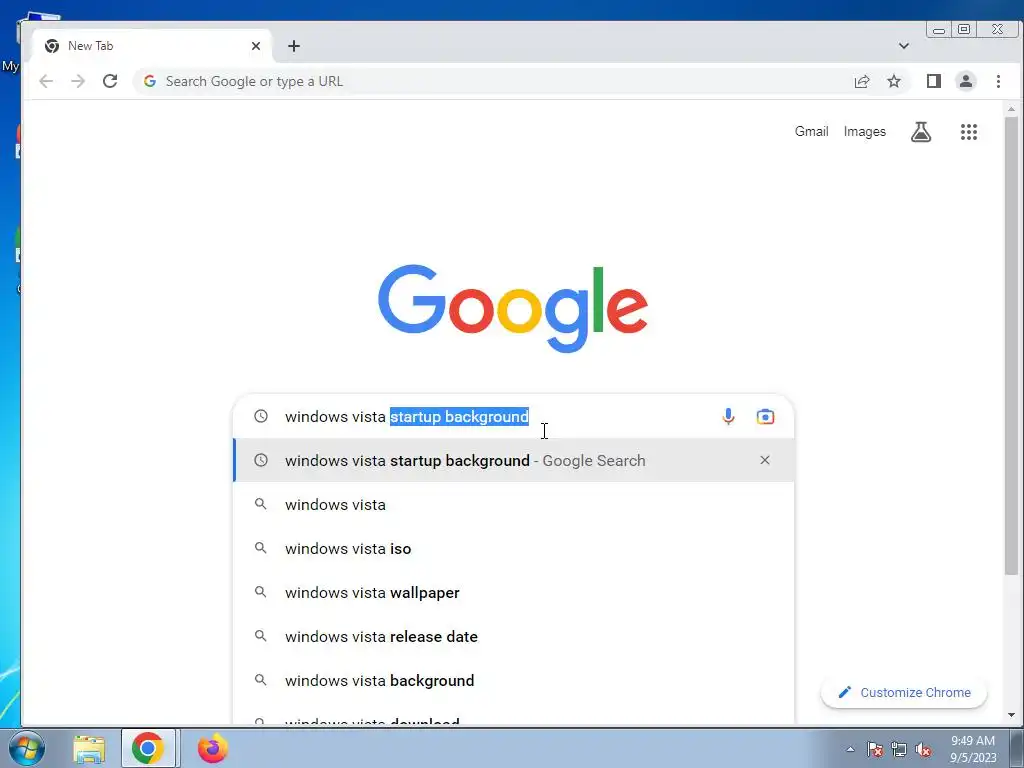Open Gmail link
This screenshot has height=768, width=1024.
(811, 131)
